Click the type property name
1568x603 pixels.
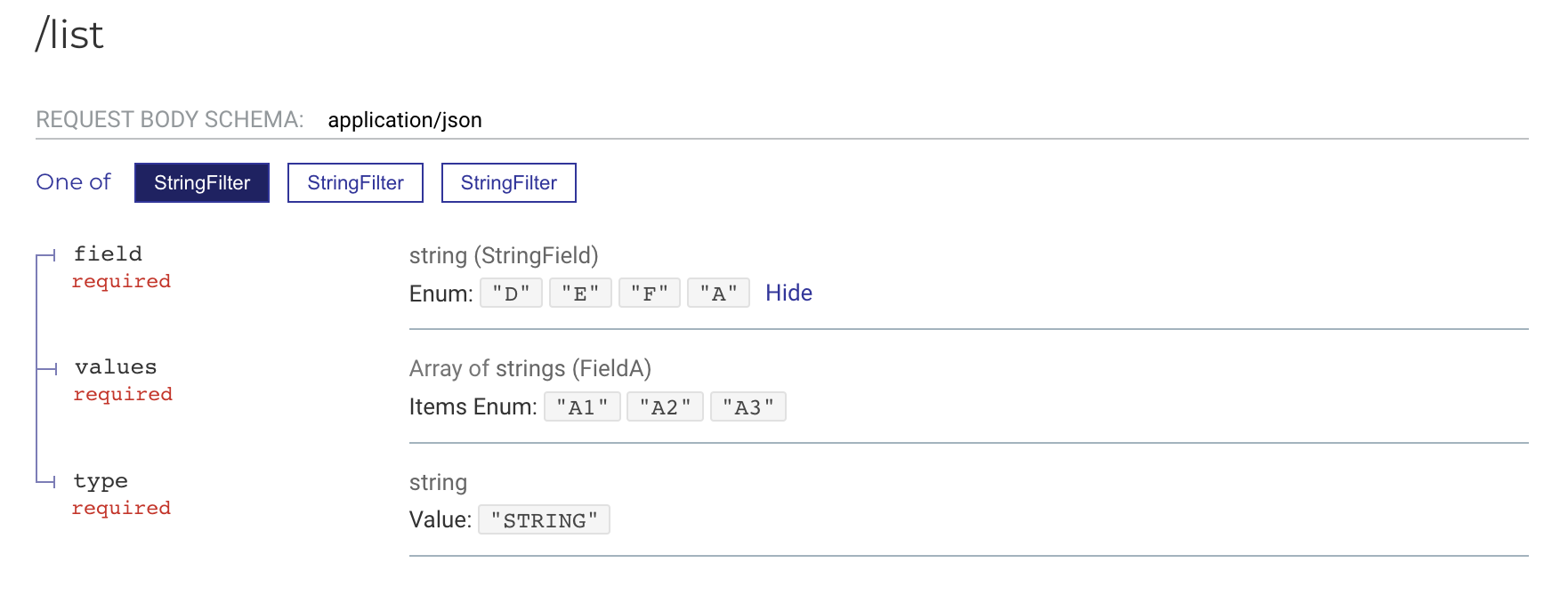coord(100,481)
